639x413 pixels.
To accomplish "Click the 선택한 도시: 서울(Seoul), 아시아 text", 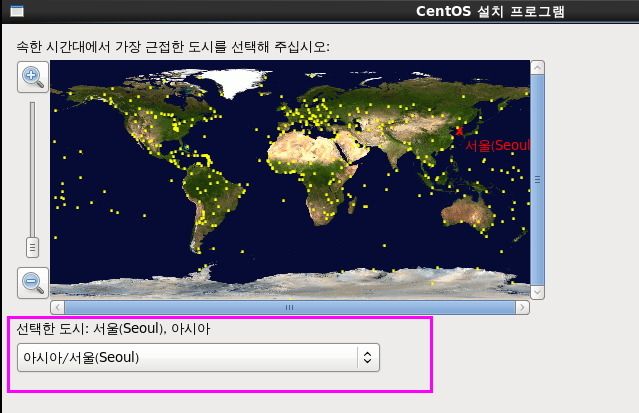I will [113, 329].
